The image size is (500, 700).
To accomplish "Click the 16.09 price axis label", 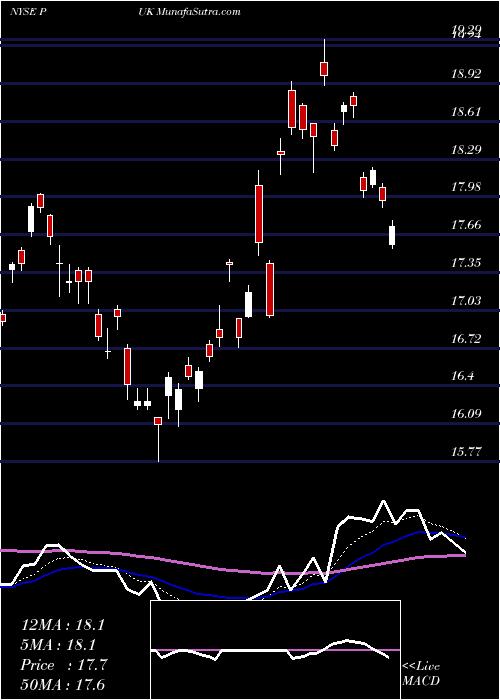I will (467, 414).
